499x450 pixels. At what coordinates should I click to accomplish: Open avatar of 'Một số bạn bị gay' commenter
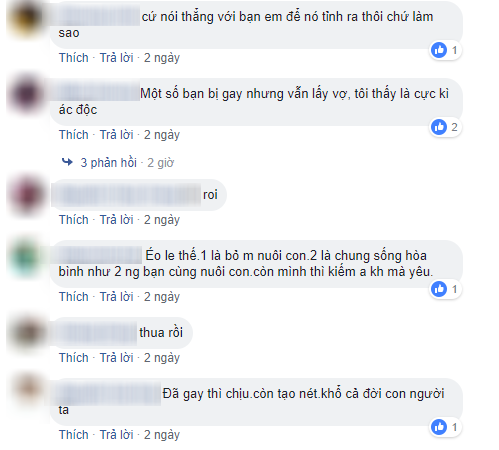(x=27, y=94)
